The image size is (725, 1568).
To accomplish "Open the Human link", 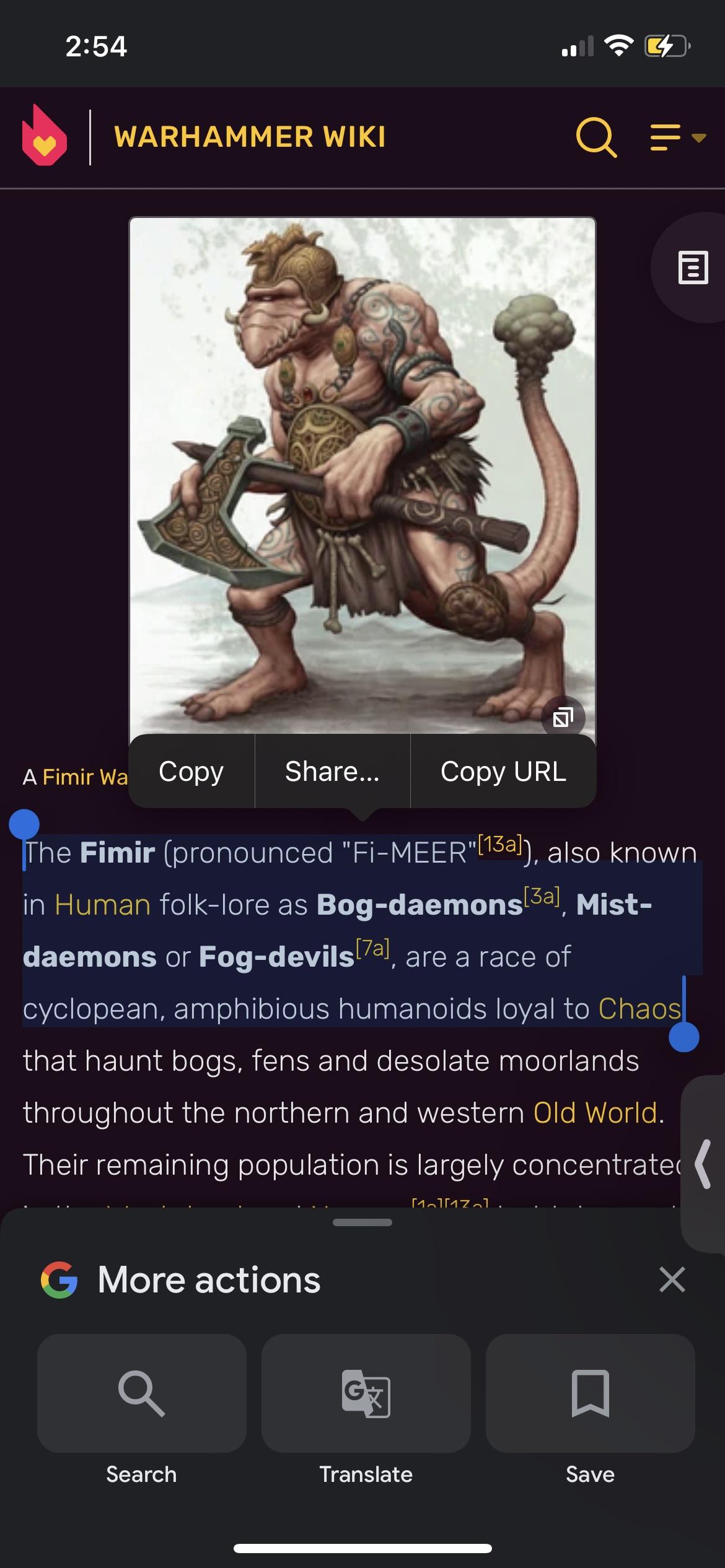I will pos(103,905).
